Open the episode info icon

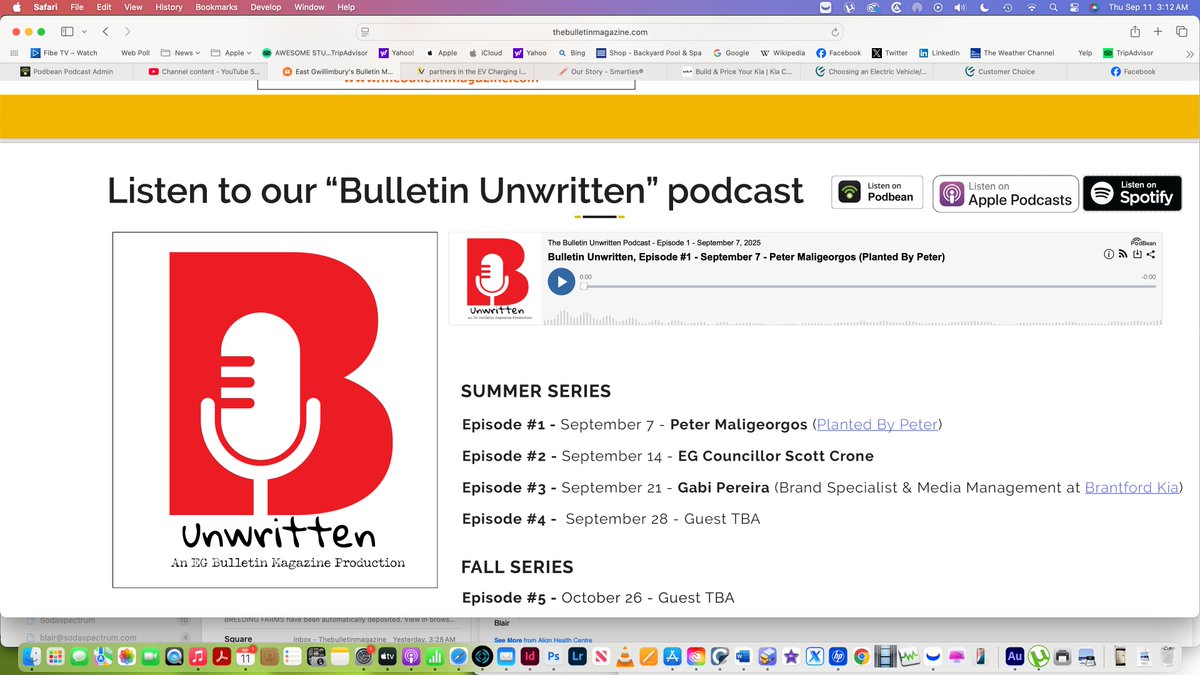click(x=1109, y=254)
